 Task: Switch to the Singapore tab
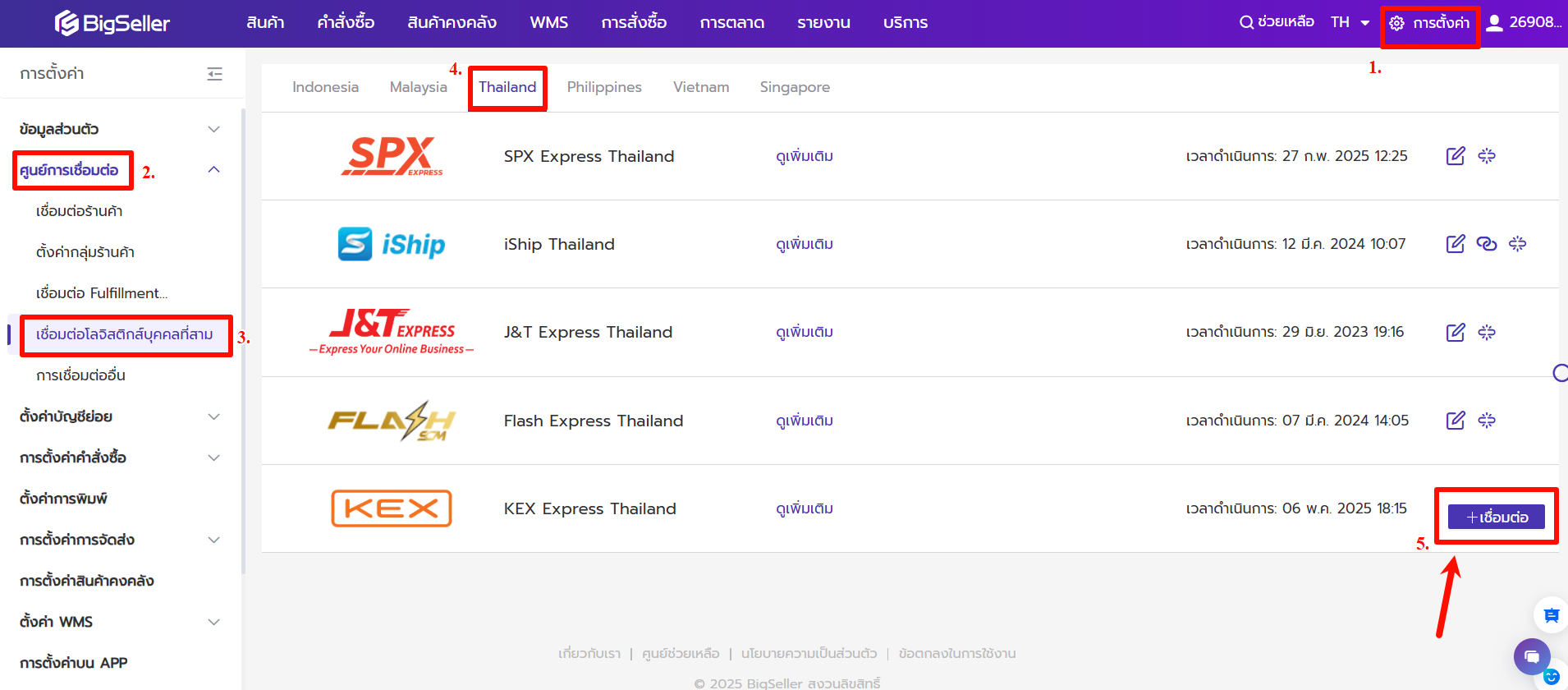click(x=795, y=87)
